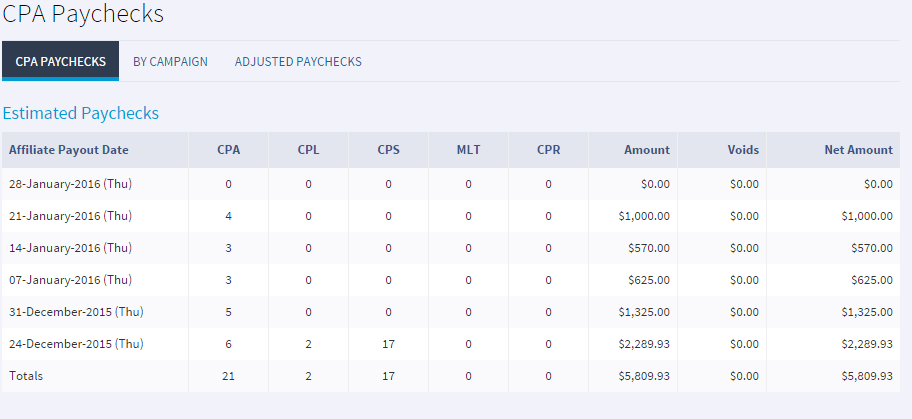Click the Amount column header
Image resolution: width=912 pixels, height=419 pixels.
coord(646,150)
